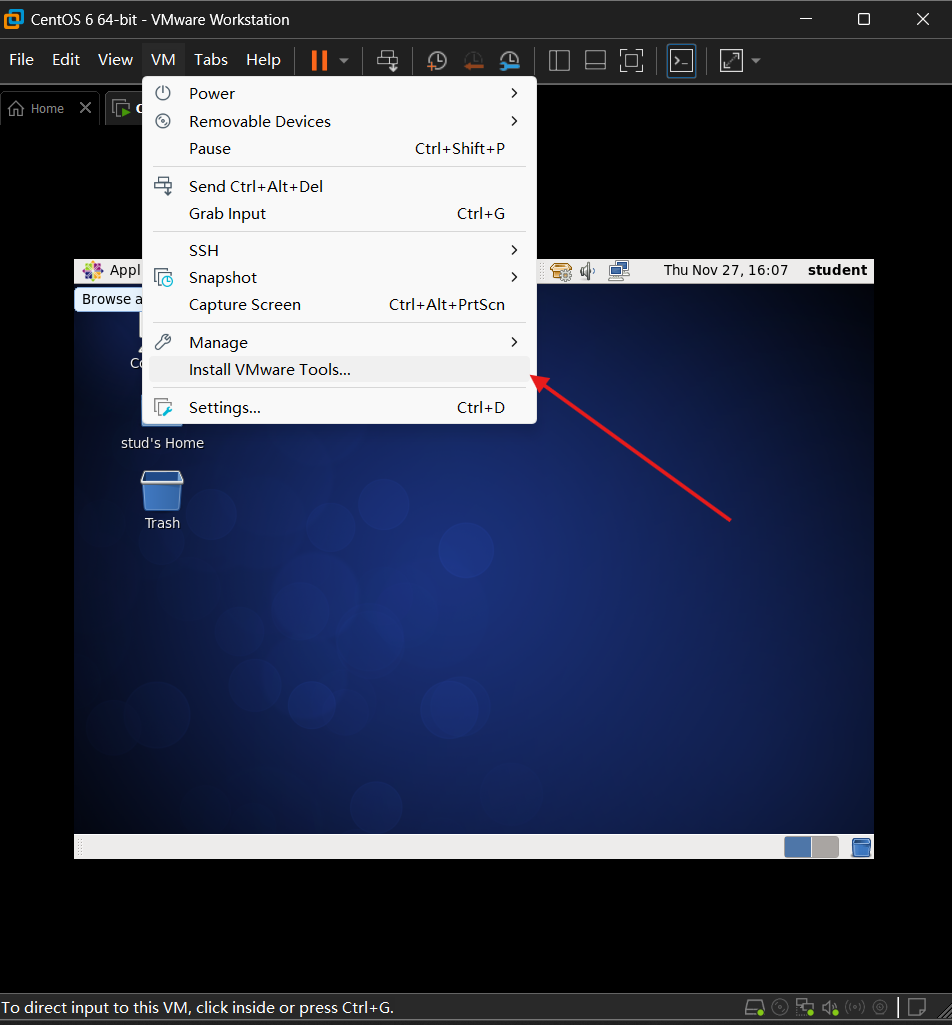Click the CentOS VM tab icon

(122, 109)
